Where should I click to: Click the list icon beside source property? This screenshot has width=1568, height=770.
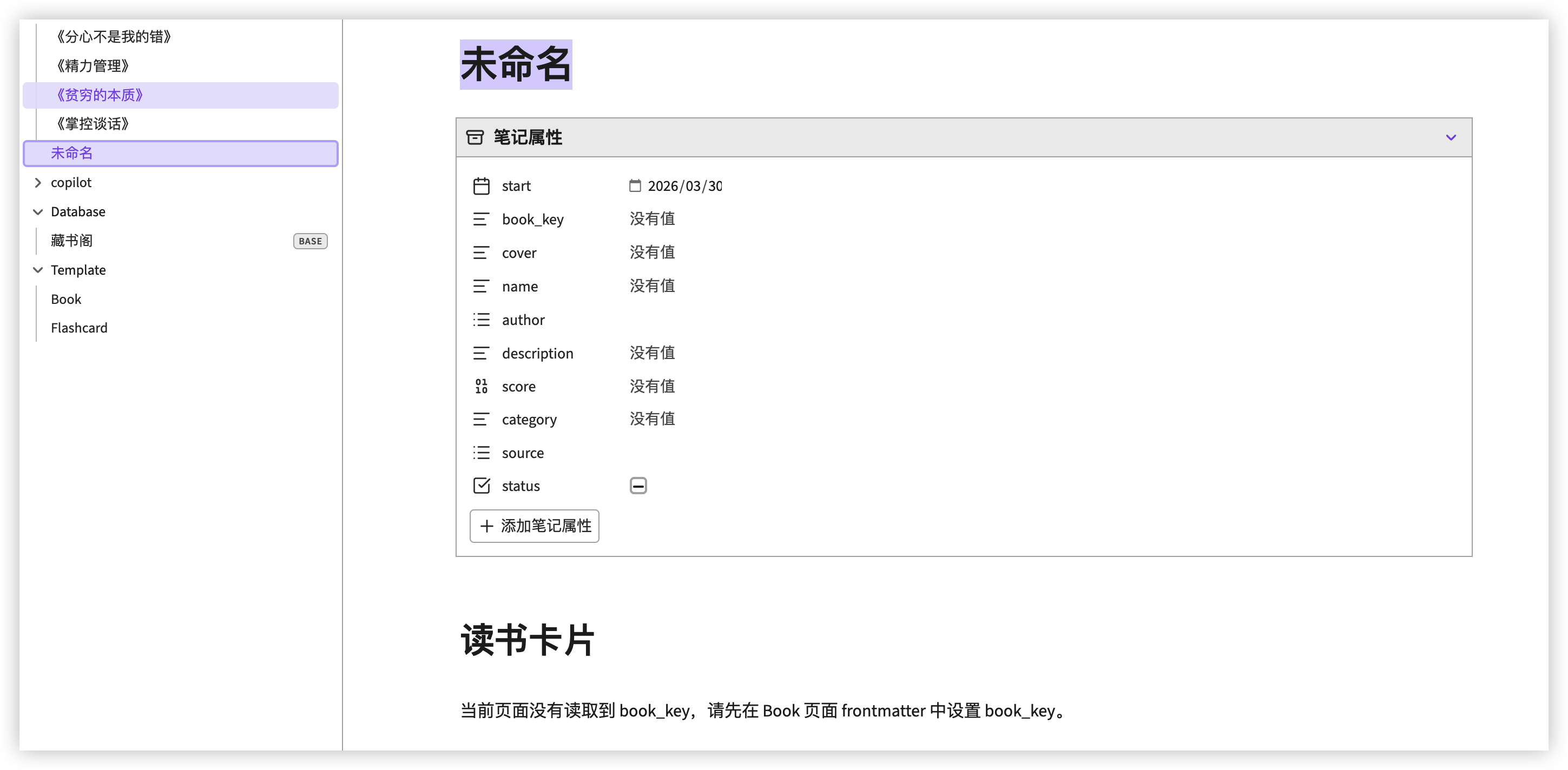481,453
